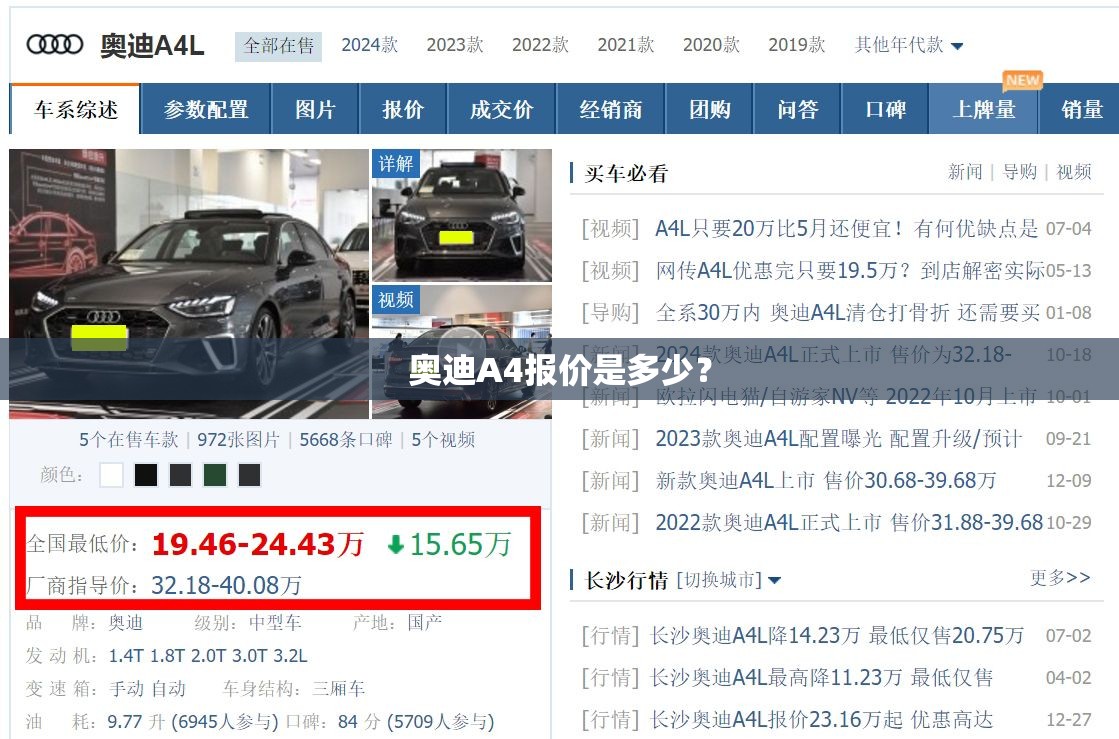Image resolution: width=1119 pixels, height=739 pixels.
Task: Switch to the 参数配置 tab
Action: 206,109
